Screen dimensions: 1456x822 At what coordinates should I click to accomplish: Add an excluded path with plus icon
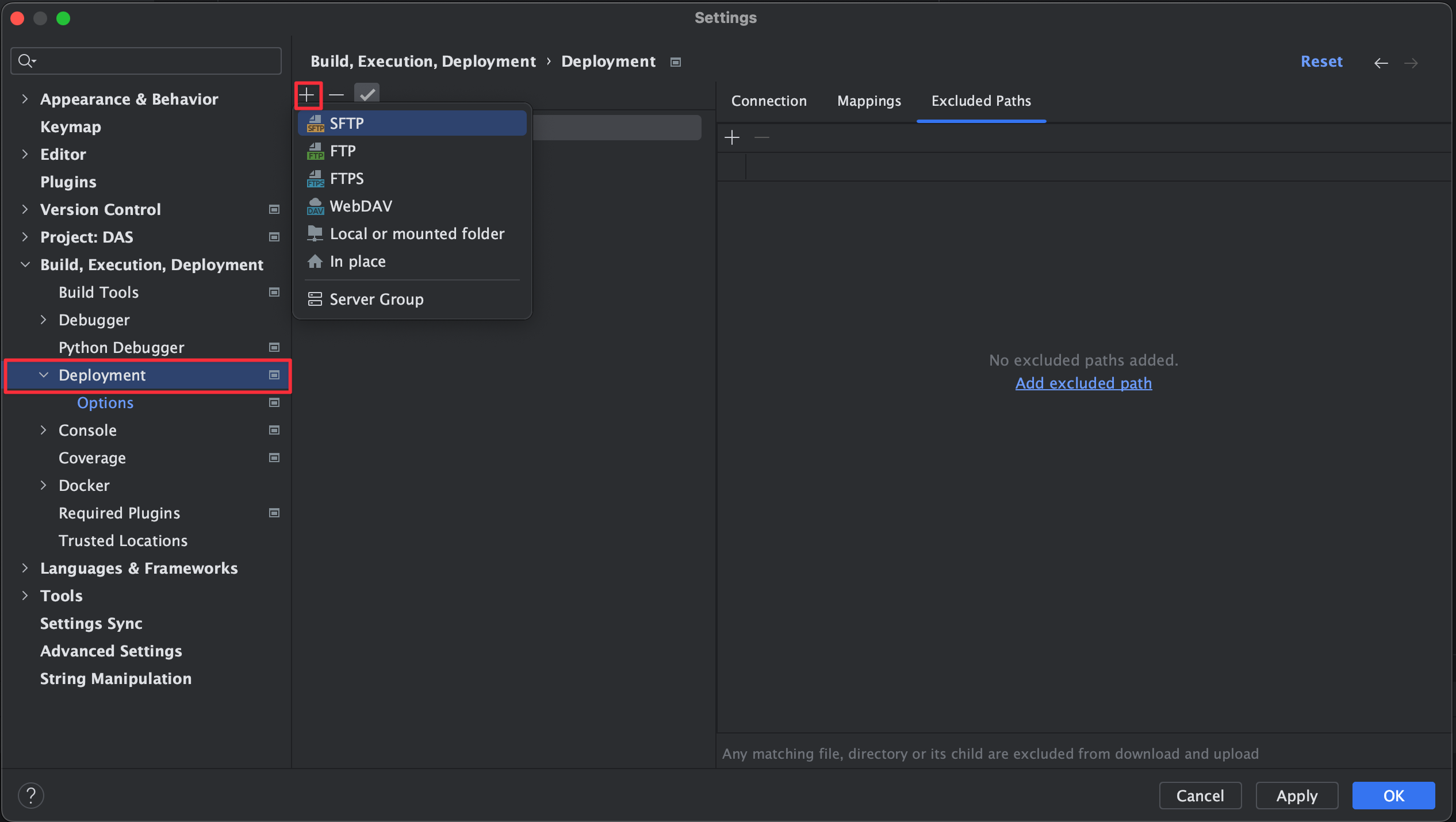coord(732,137)
